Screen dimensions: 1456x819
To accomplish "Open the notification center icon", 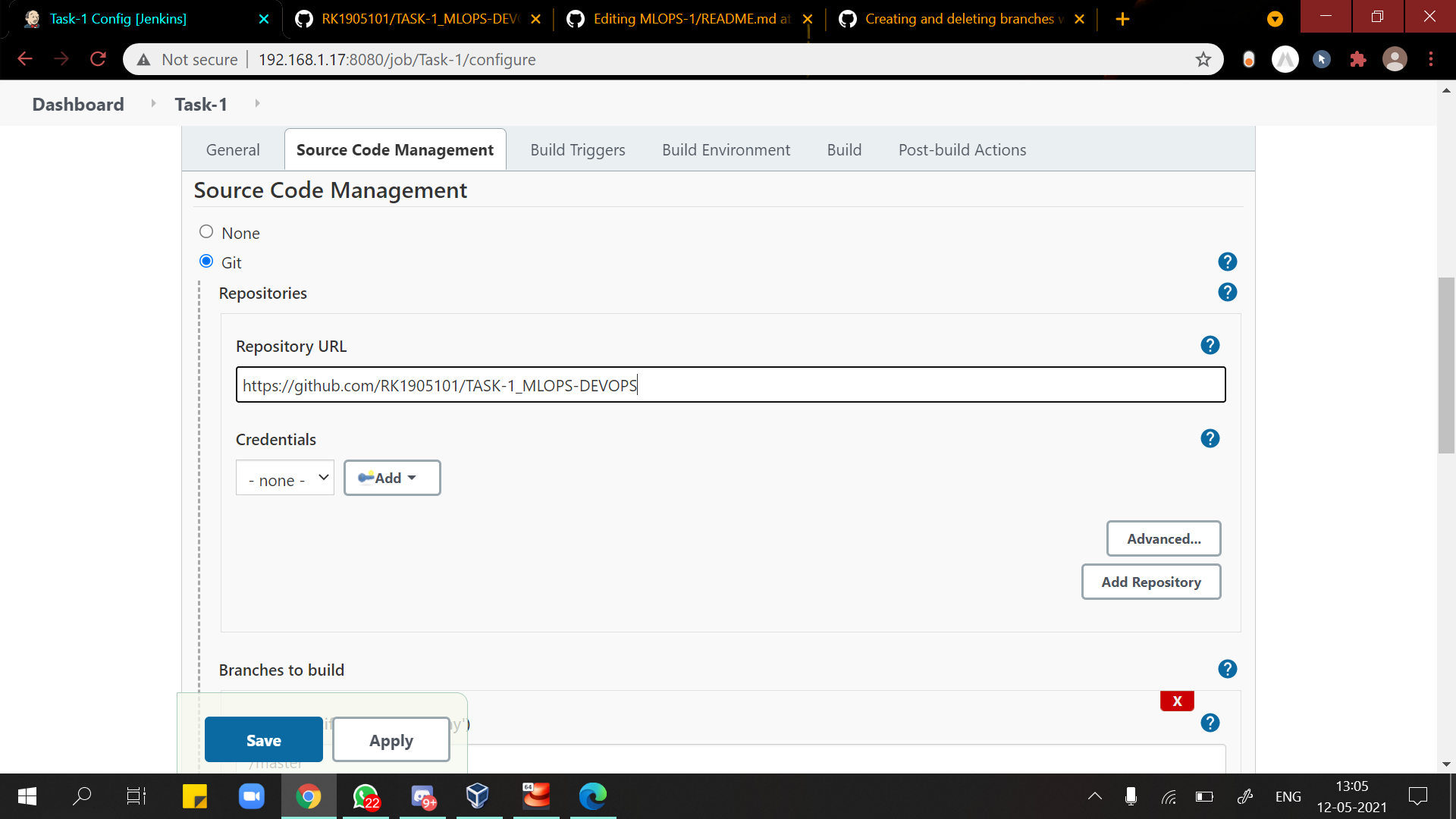I will [1417, 796].
